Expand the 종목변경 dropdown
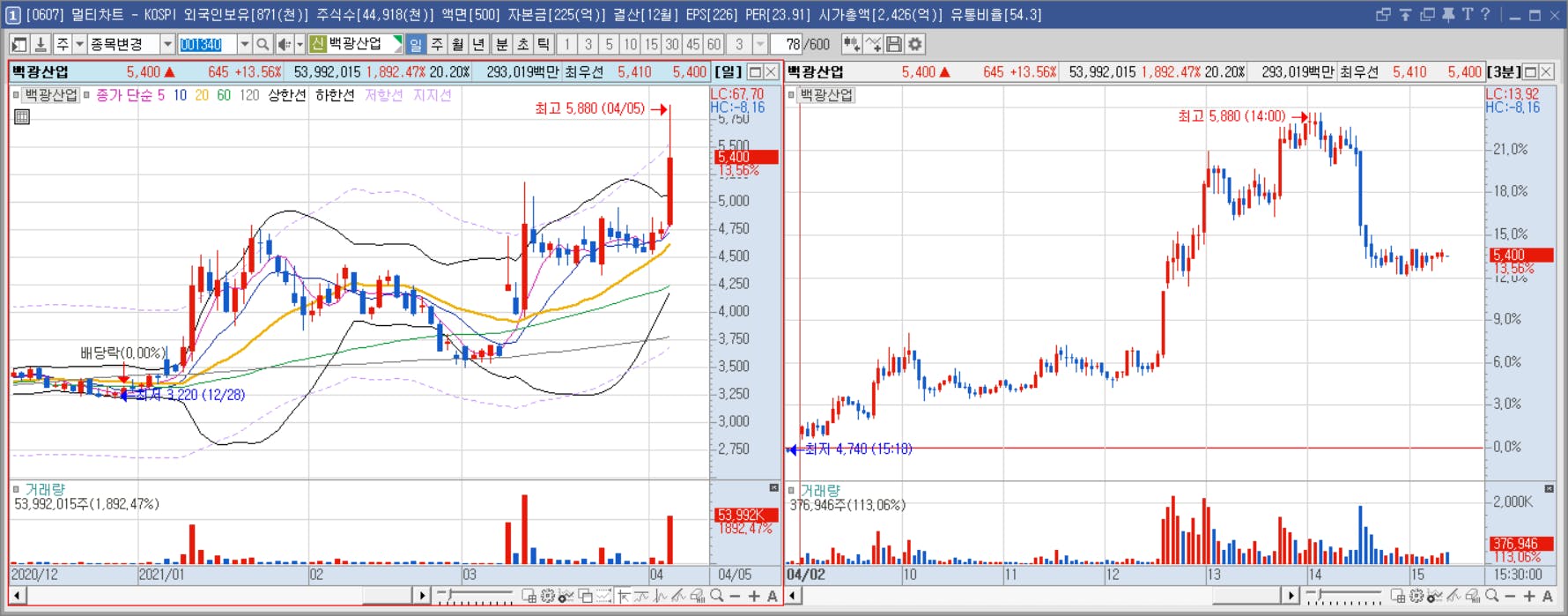Image resolution: width=1568 pixels, height=616 pixels. [167, 44]
